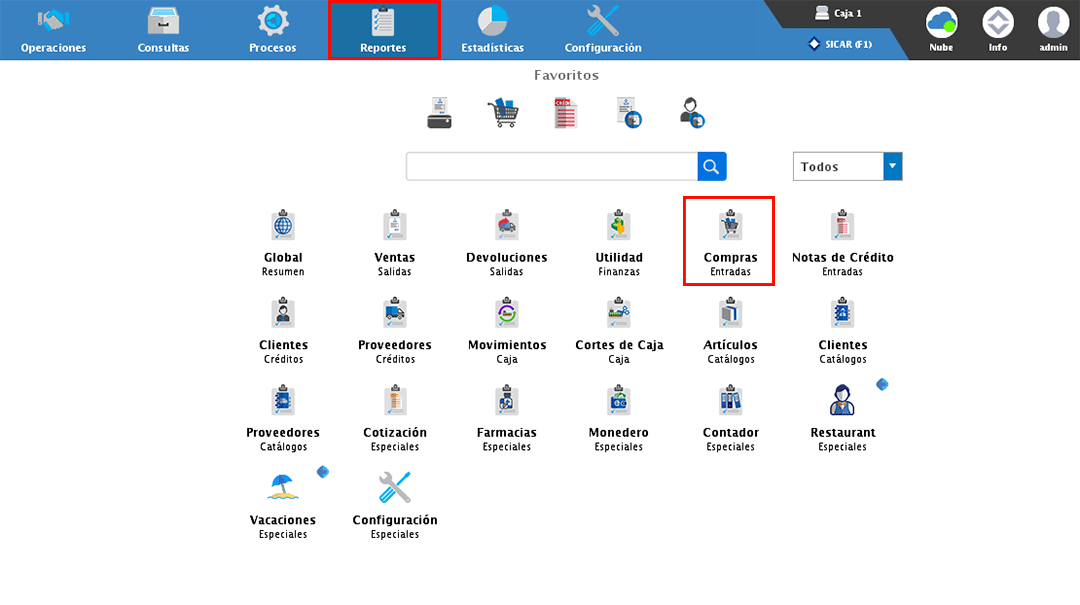Viewport: 1080px width, 605px height.
Task: Go to the Operaciones tab
Action: pyautogui.click(x=54, y=30)
